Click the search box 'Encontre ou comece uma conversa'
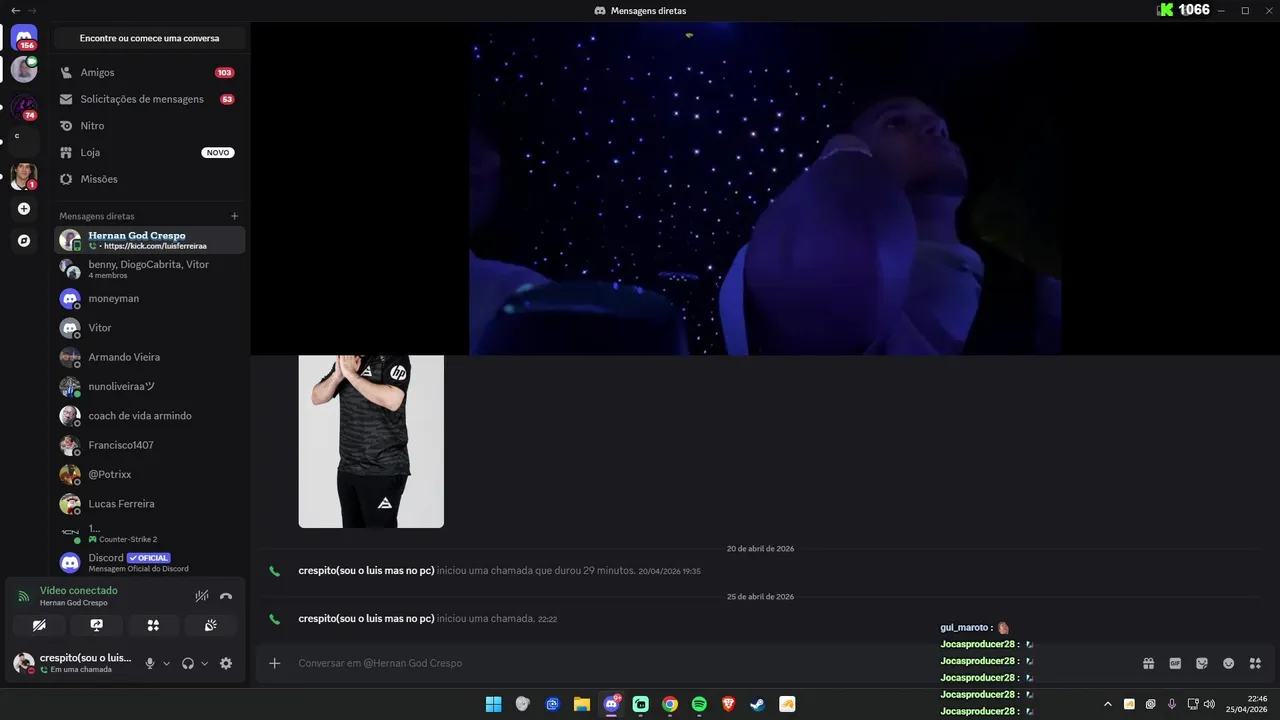Screen dimensions: 1280x720 [149, 38]
